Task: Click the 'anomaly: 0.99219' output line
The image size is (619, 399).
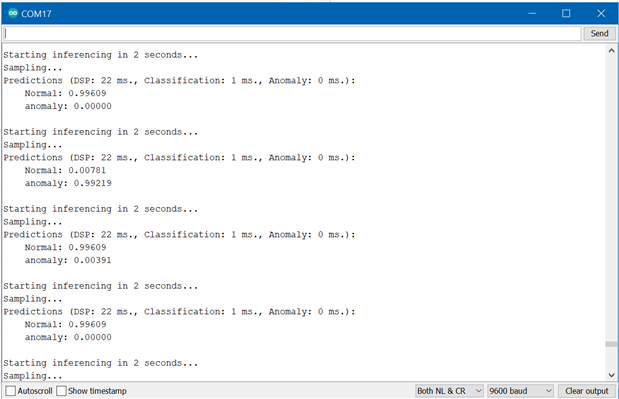Action: (x=68, y=183)
